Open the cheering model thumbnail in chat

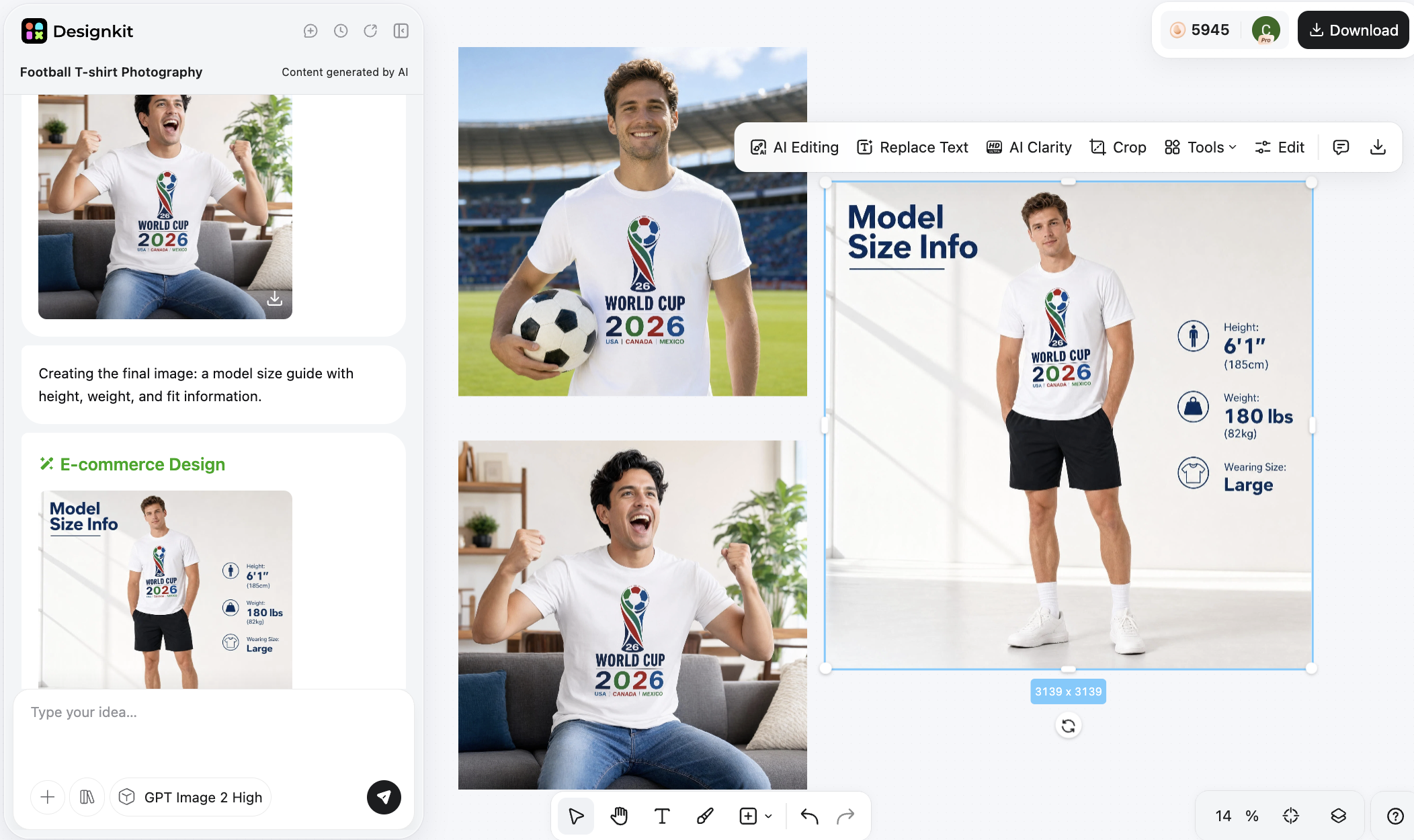pyautogui.click(x=165, y=206)
